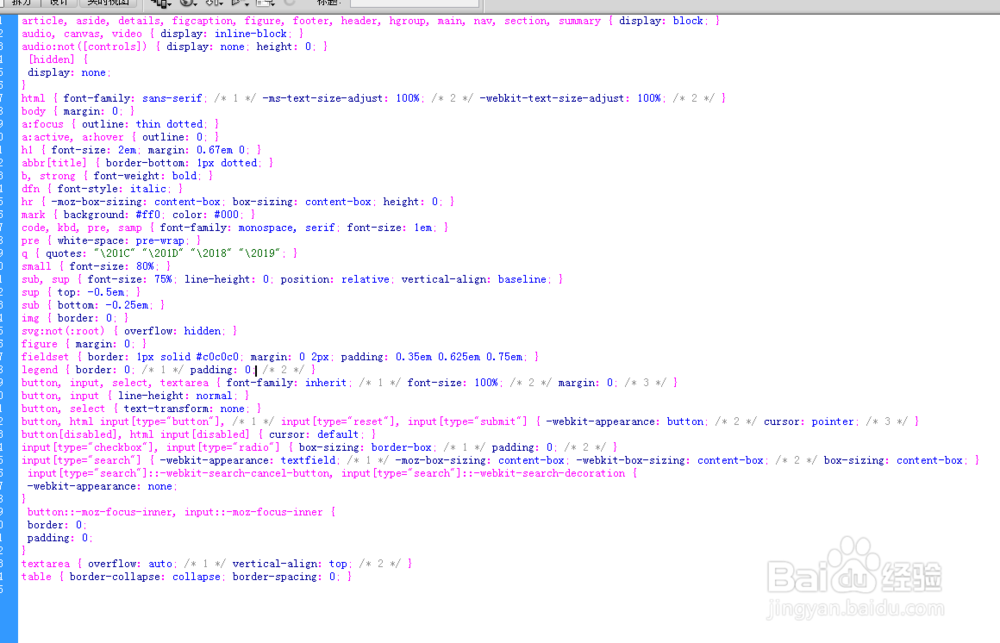Click the 'b, strong' selector

[48, 176]
